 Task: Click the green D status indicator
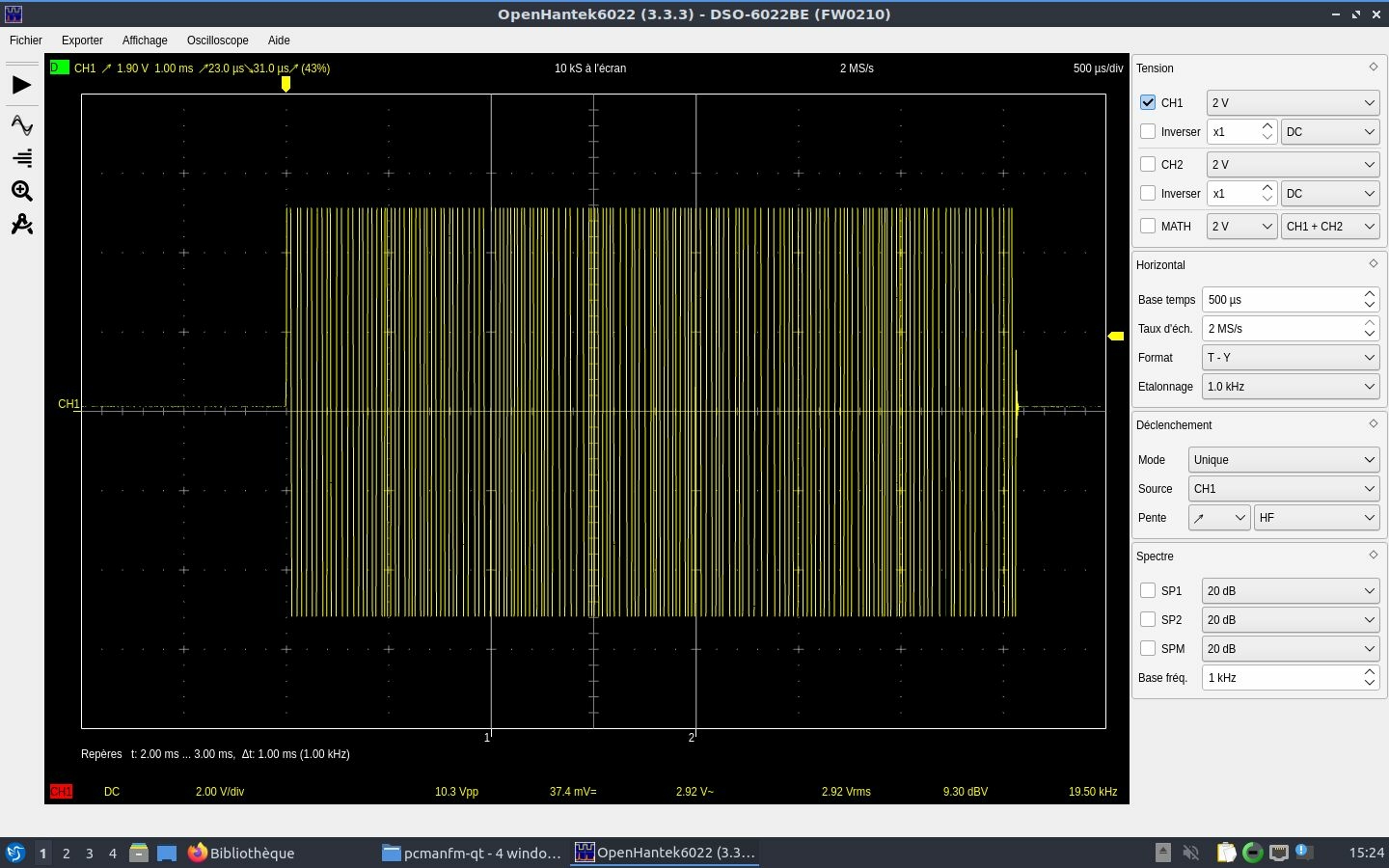tap(59, 68)
